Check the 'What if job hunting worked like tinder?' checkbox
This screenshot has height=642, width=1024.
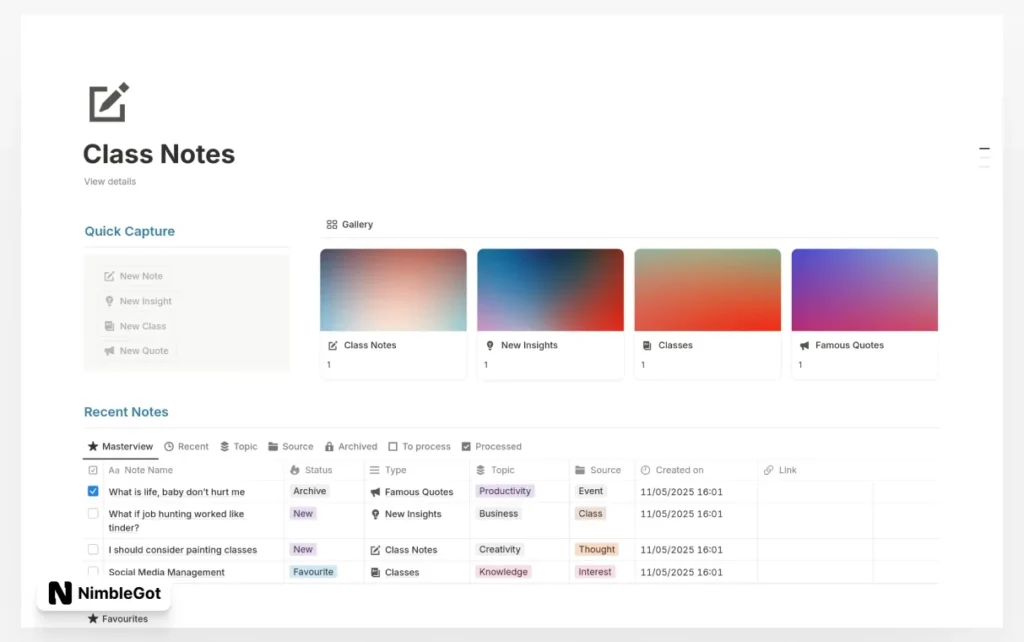click(93, 513)
